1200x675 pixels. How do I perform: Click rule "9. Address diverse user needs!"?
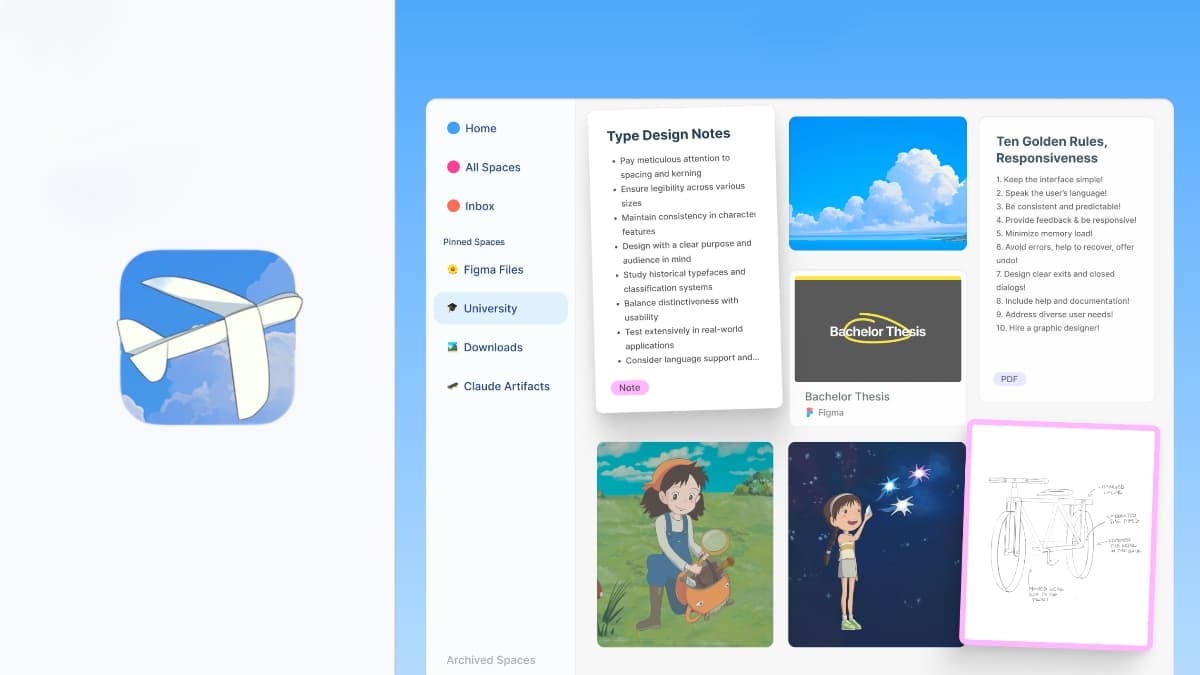click(1054, 314)
